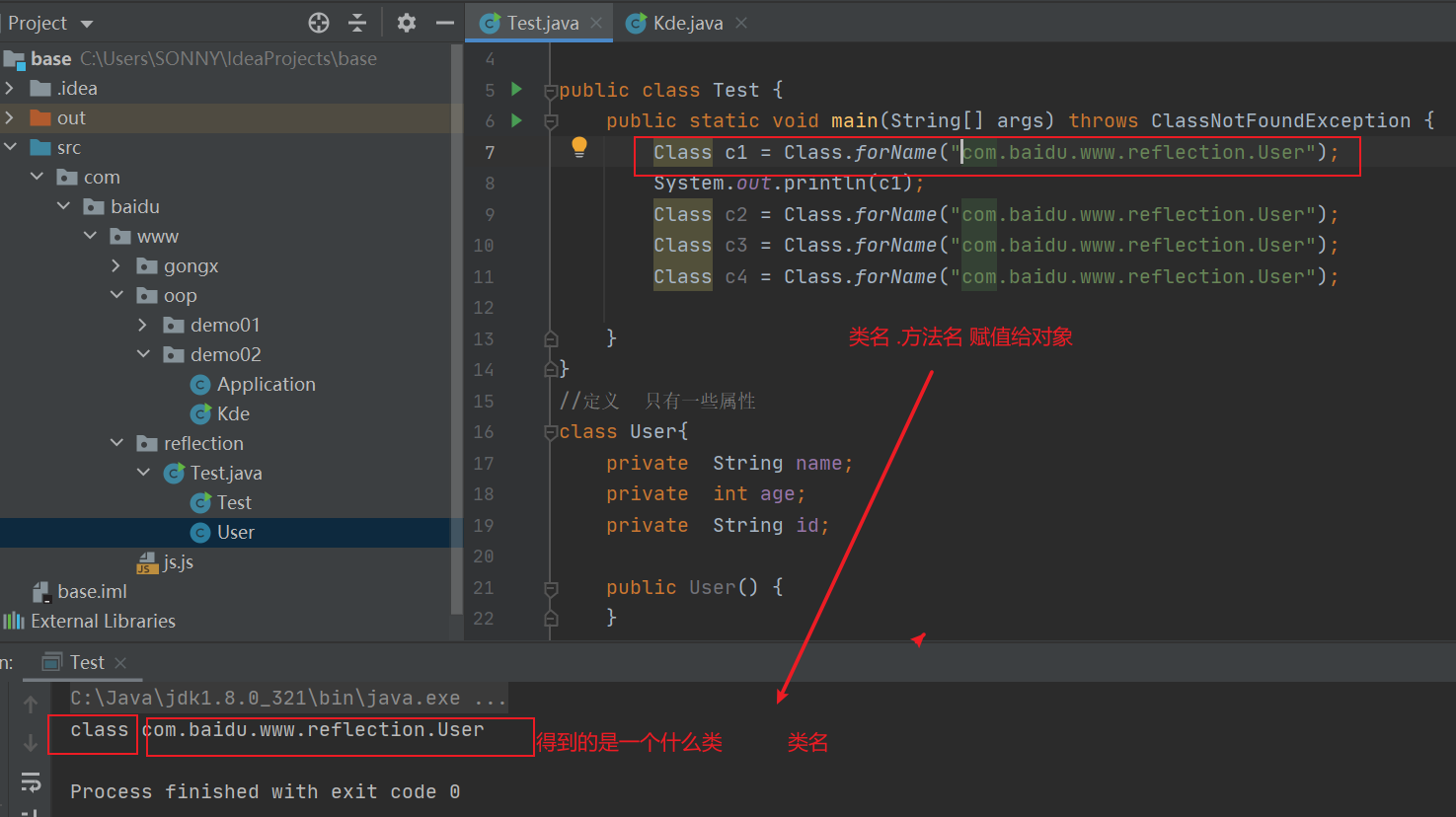1456x817 pixels.
Task: Select Test.java file in project tree
Action: (x=226, y=473)
